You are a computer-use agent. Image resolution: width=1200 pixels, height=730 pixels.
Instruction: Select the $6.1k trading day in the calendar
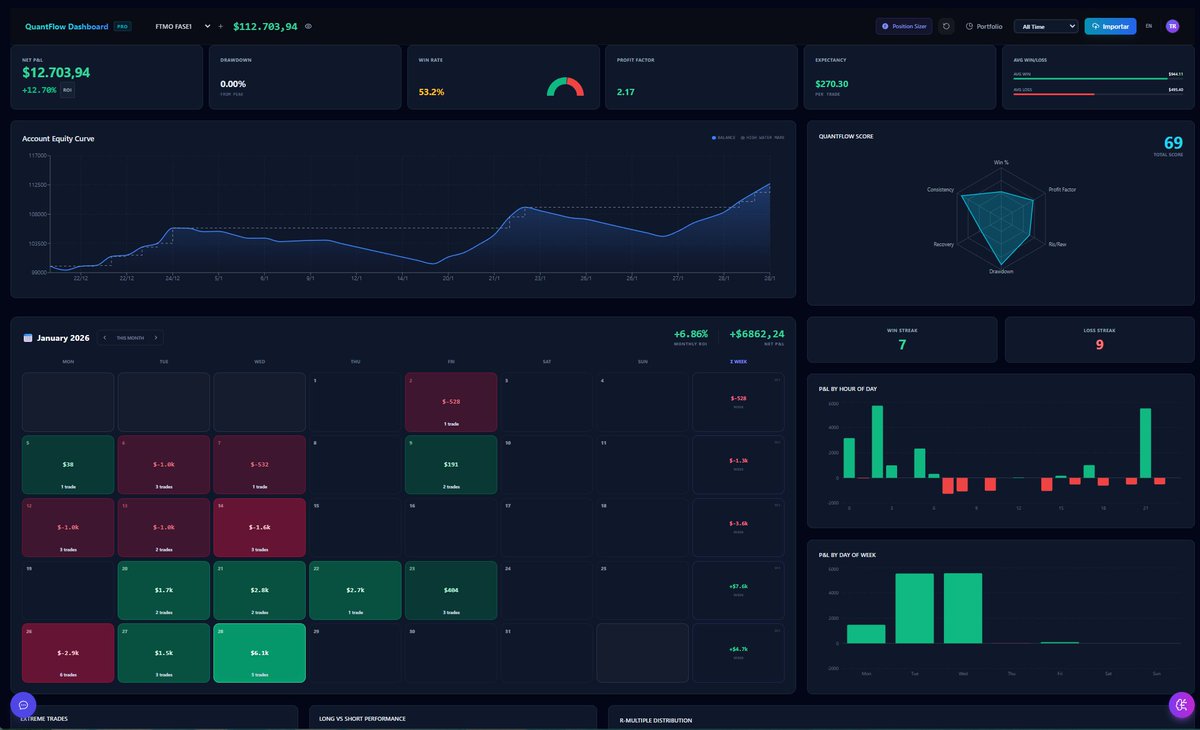pos(260,652)
